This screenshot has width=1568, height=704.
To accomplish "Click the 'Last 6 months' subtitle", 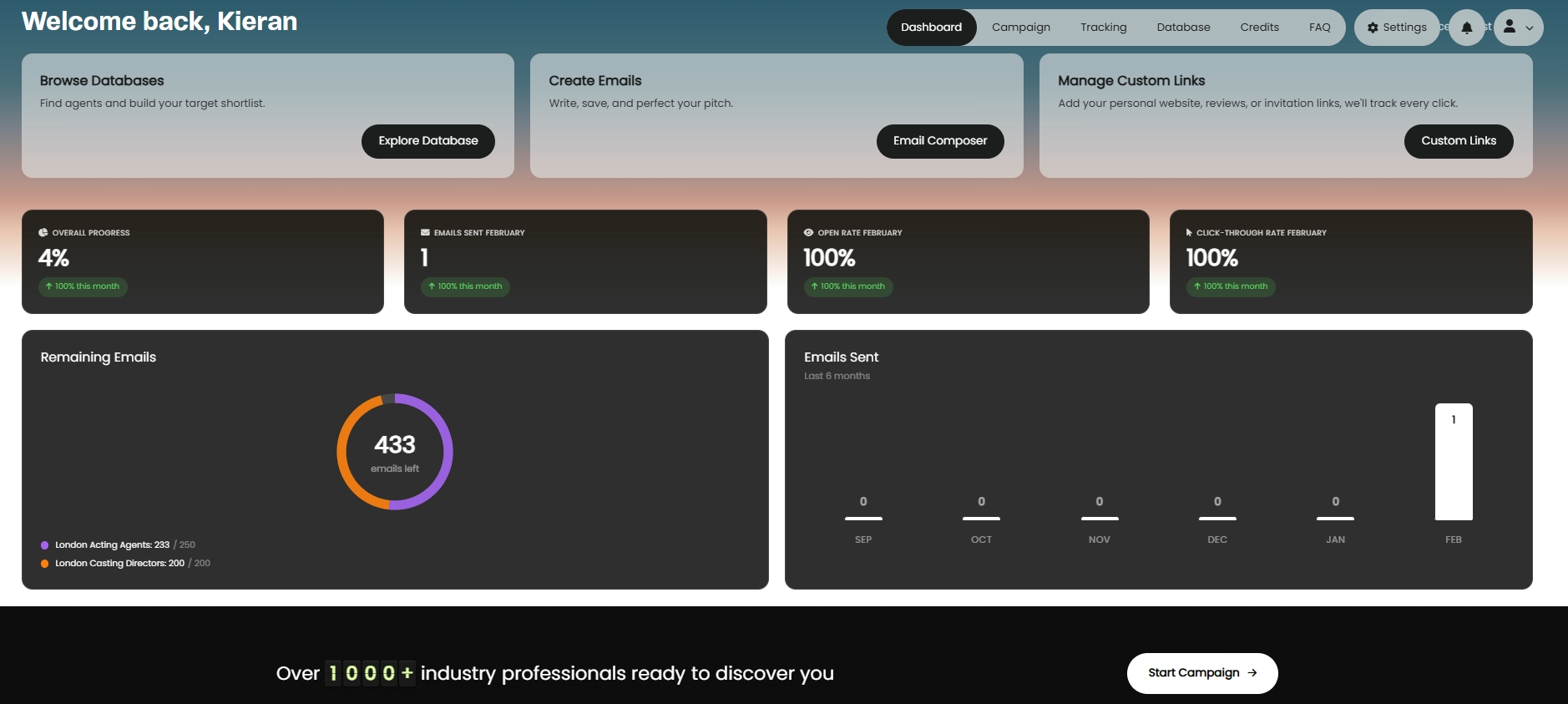I will pyautogui.click(x=837, y=376).
